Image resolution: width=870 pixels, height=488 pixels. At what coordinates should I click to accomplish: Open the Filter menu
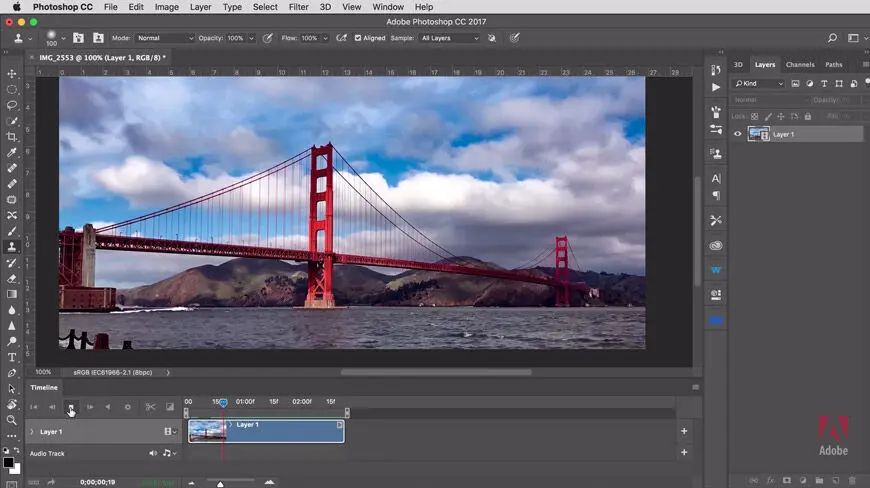[298, 7]
